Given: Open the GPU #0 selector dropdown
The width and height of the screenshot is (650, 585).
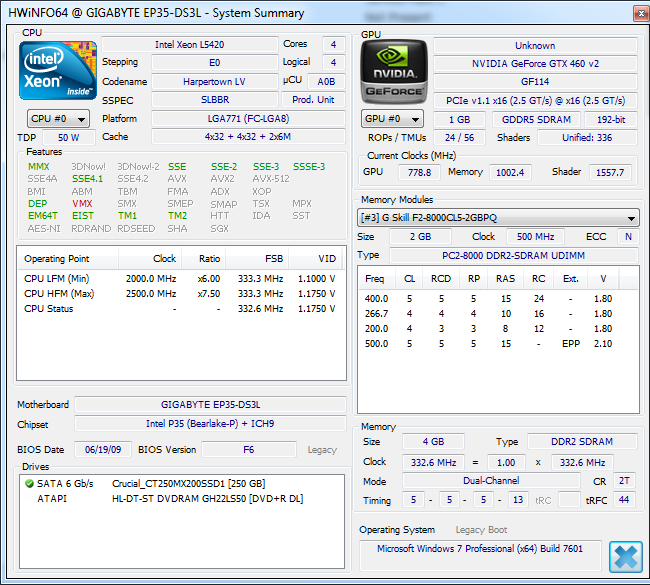Looking at the screenshot, I should (x=392, y=119).
